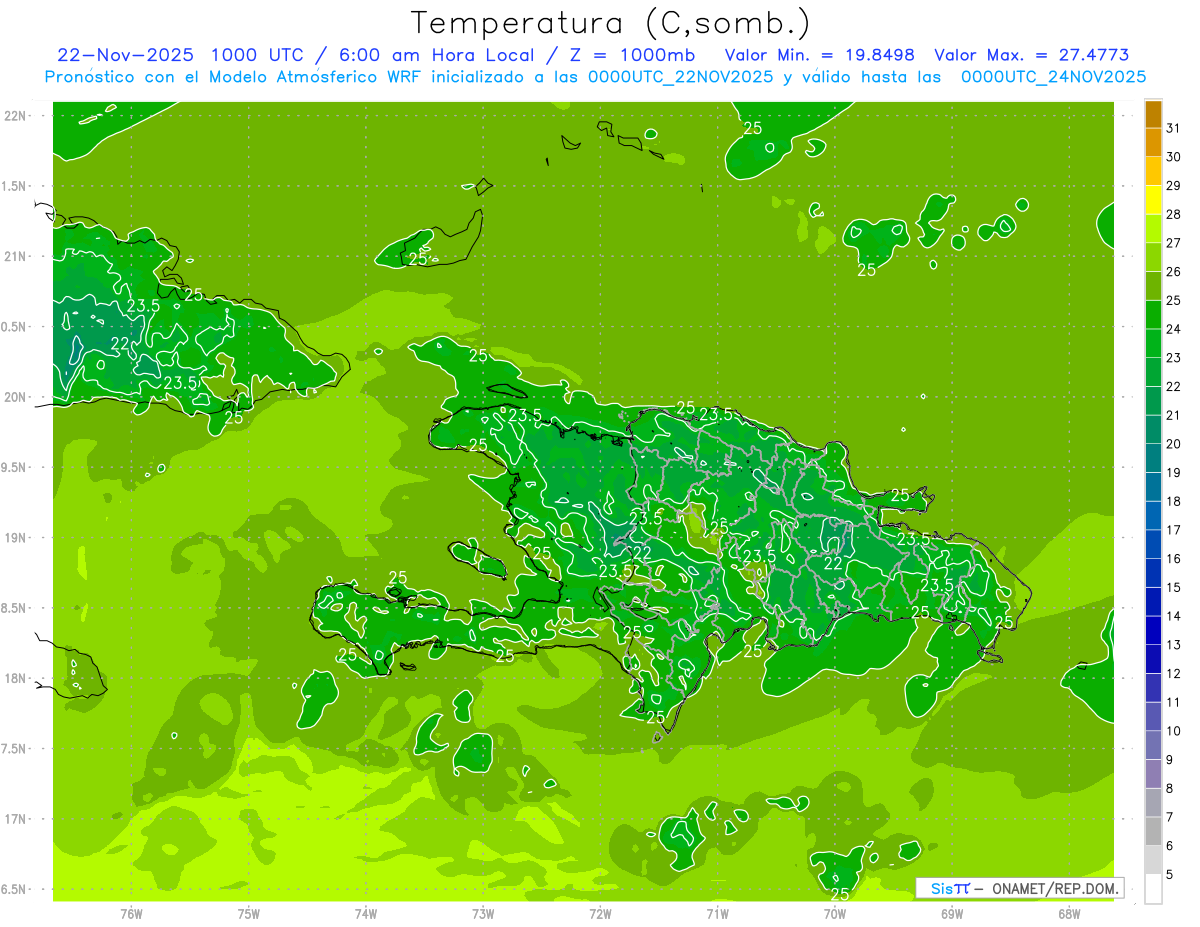Pick the white swatch below legend value 5
This screenshot has height=927, width=1200.
click(x=1153, y=889)
